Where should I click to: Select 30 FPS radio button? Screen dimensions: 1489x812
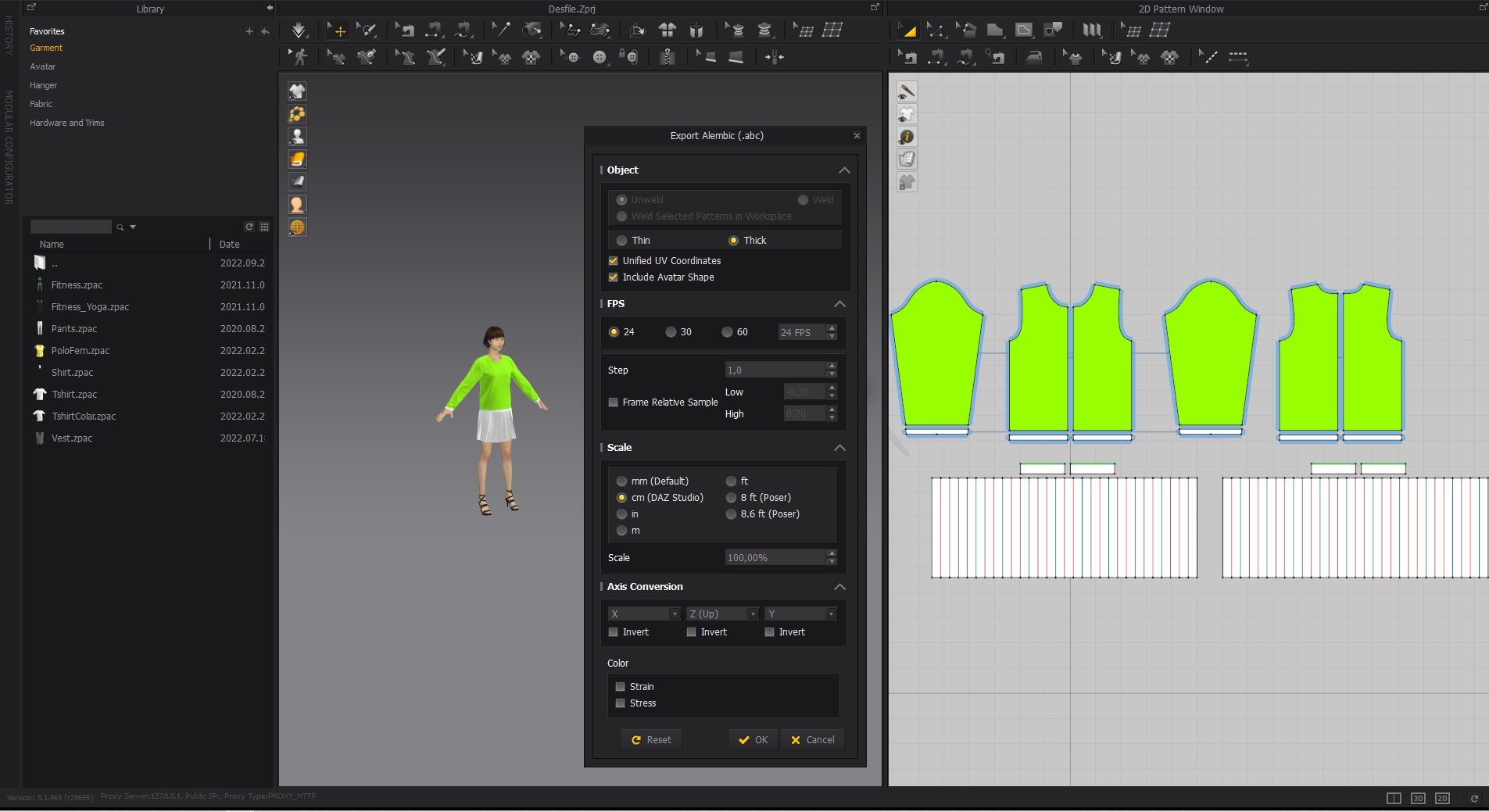click(x=671, y=332)
